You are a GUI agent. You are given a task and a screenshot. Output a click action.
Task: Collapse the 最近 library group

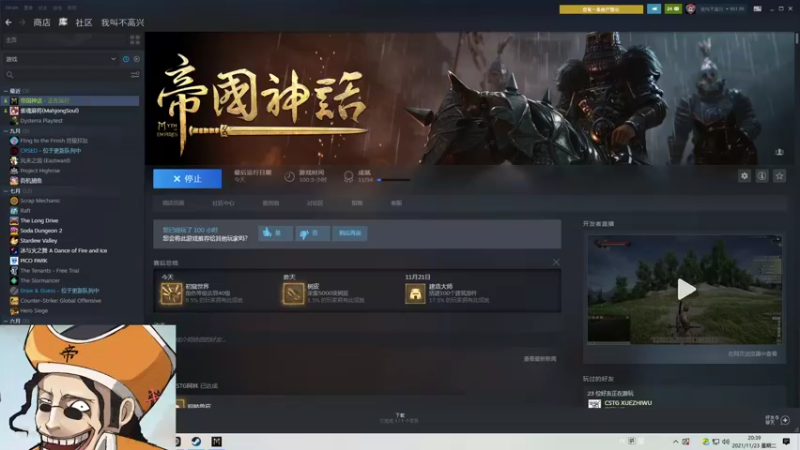point(6,91)
